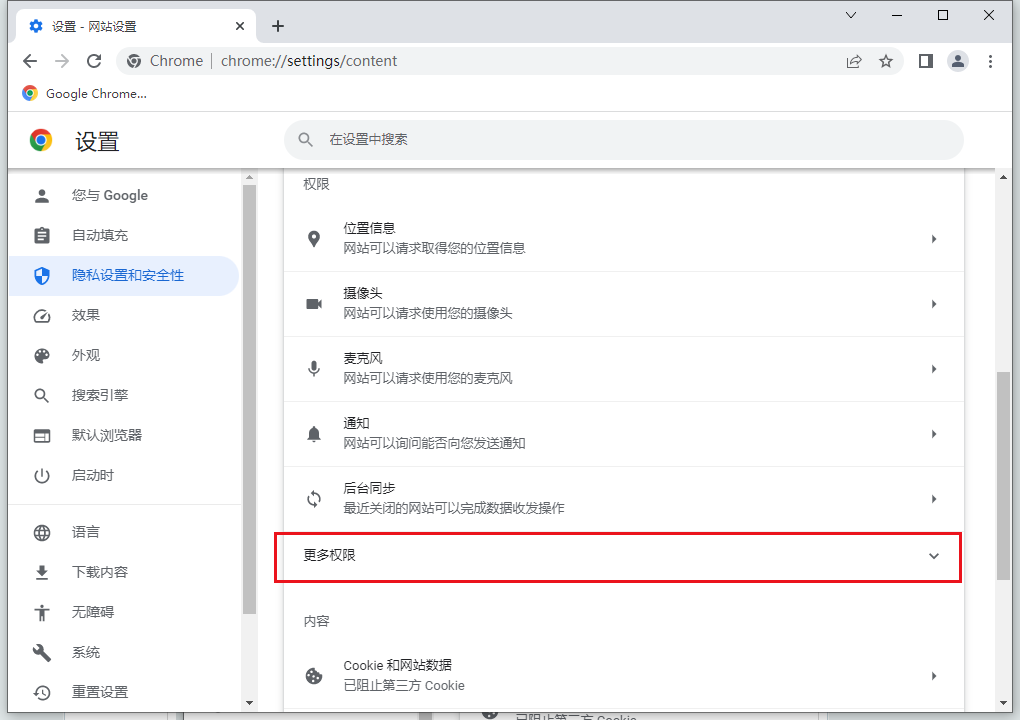Click the Google Chrome bookmark in bookmarks bar
Screen dimensions: 1020x720
coord(84,93)
